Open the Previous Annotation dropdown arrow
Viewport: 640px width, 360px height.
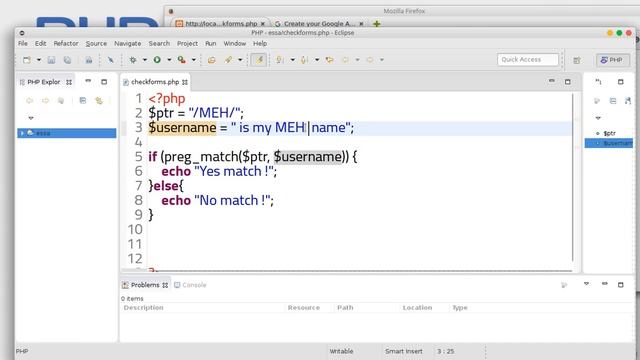point(317,60)
